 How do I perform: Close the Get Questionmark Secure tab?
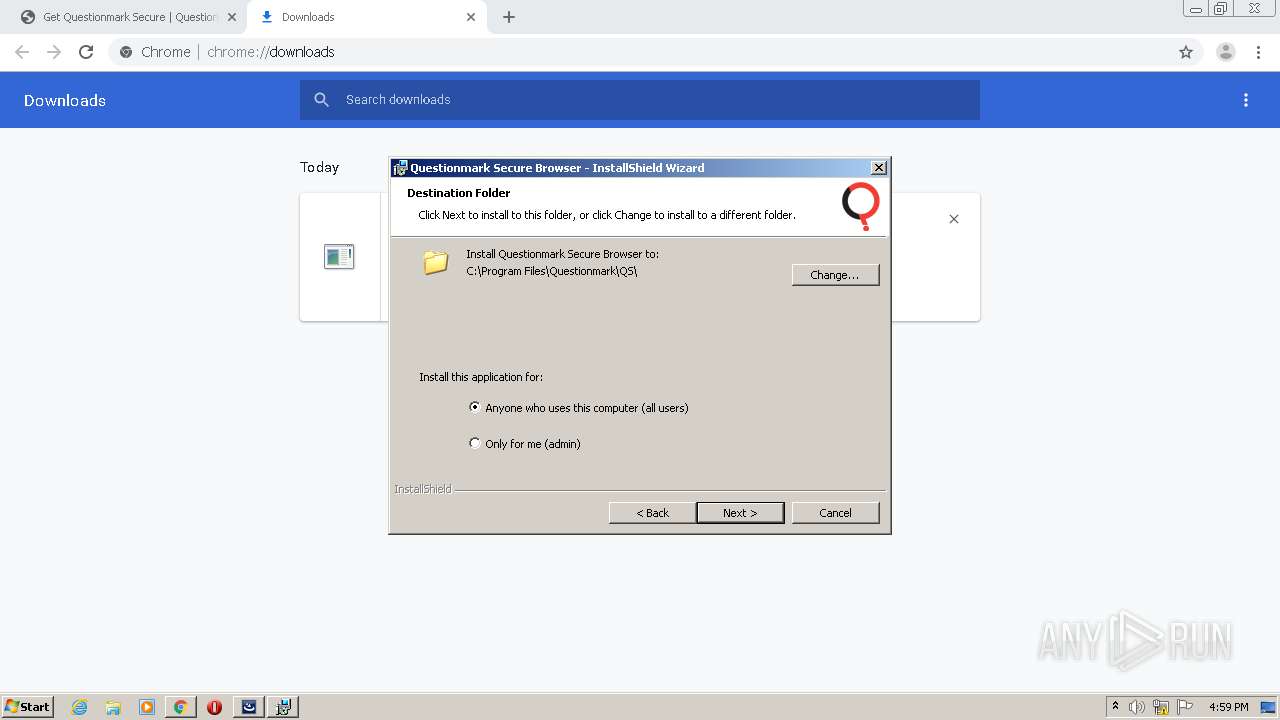click(x=231, y=17)
